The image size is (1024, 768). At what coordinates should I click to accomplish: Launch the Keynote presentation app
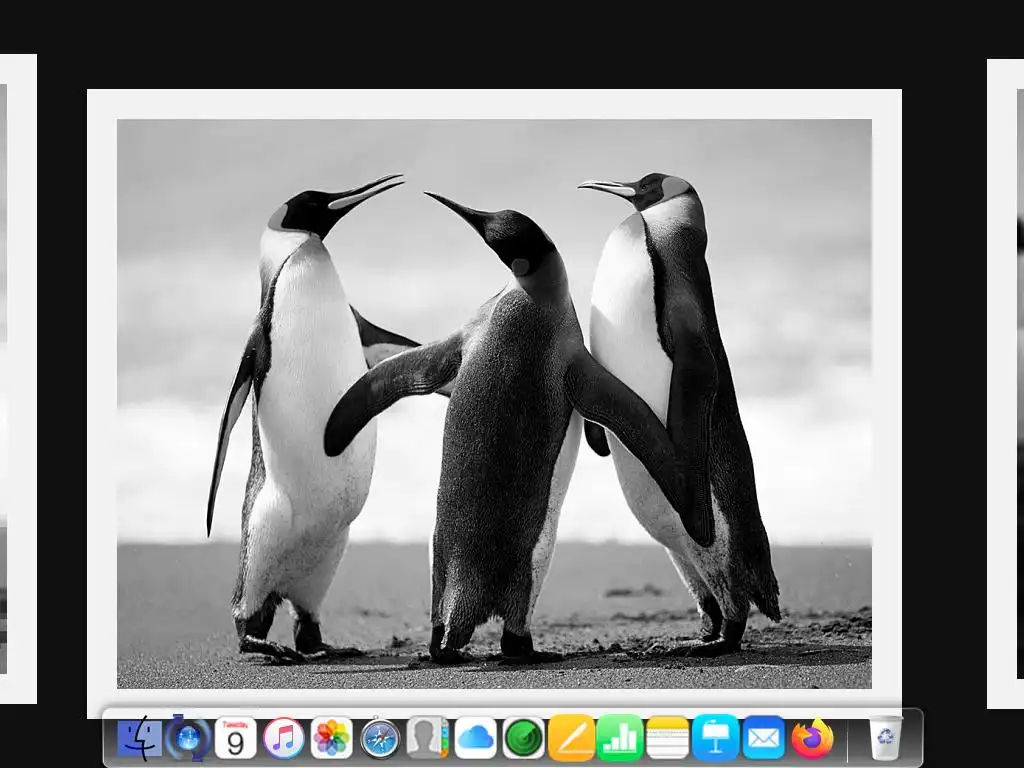tap(716, 739)
